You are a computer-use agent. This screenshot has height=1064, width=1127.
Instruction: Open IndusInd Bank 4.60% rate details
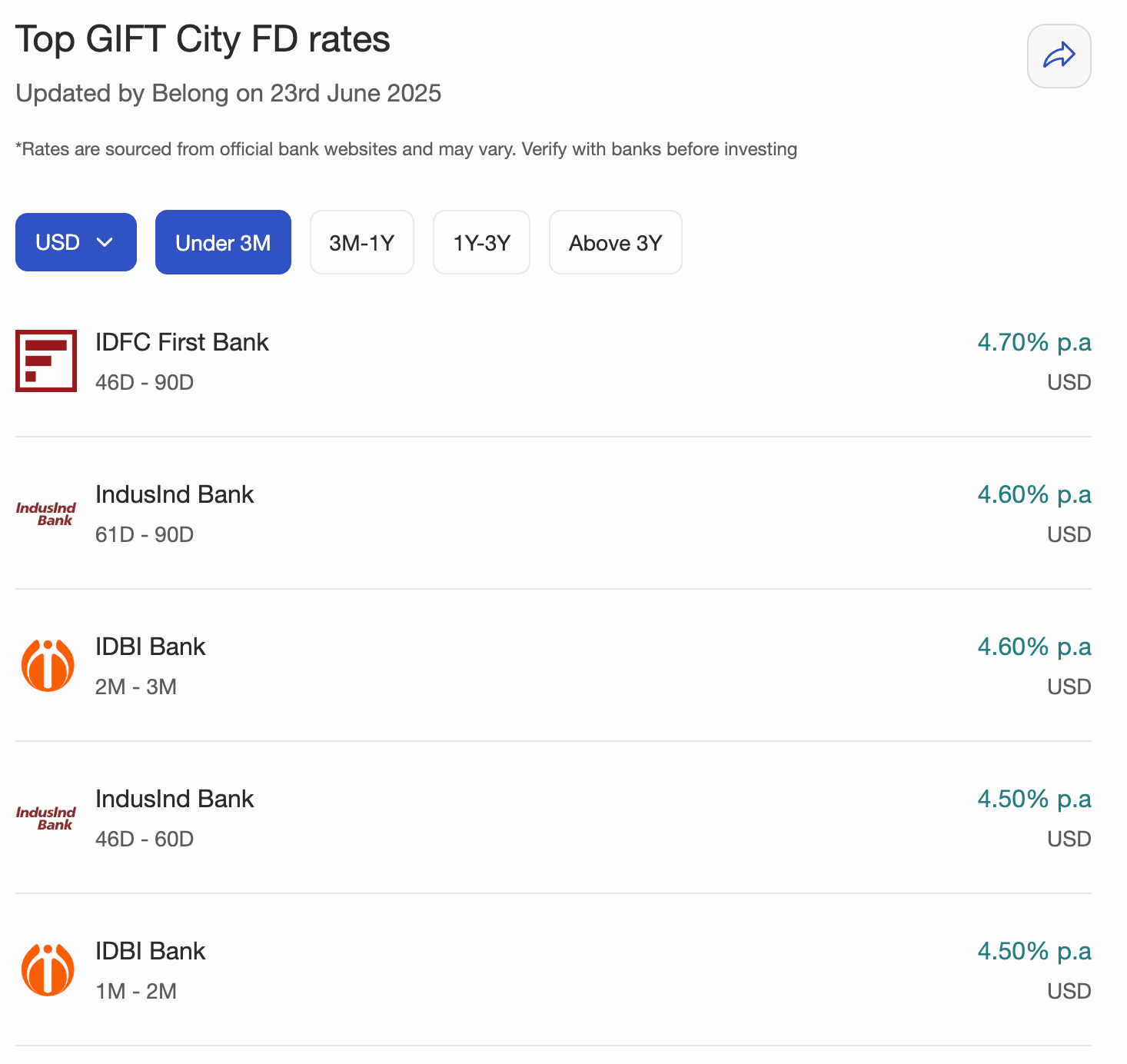click(1034, 494)
